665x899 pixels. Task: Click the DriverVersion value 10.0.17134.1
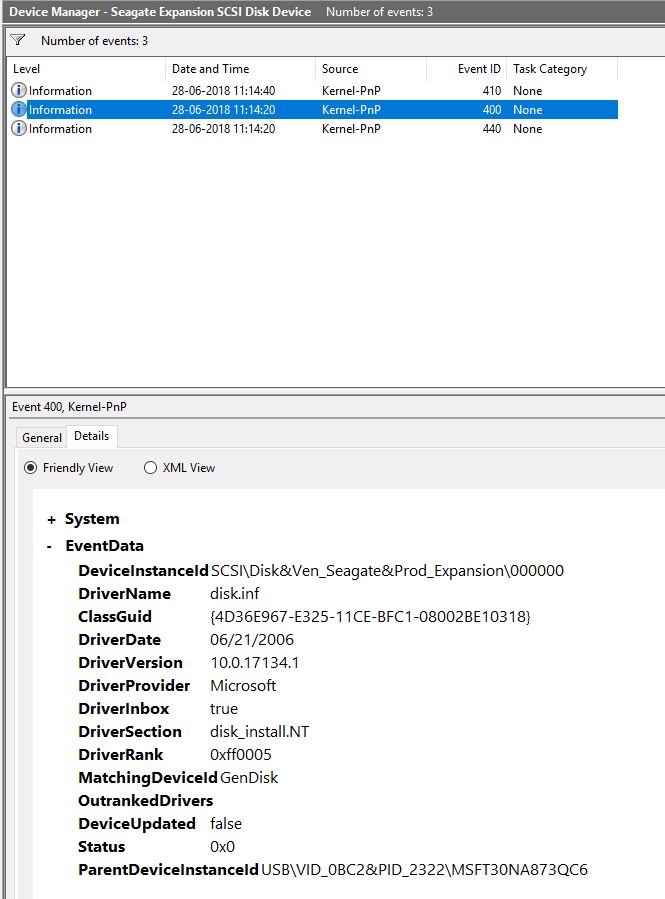[255, 663]
